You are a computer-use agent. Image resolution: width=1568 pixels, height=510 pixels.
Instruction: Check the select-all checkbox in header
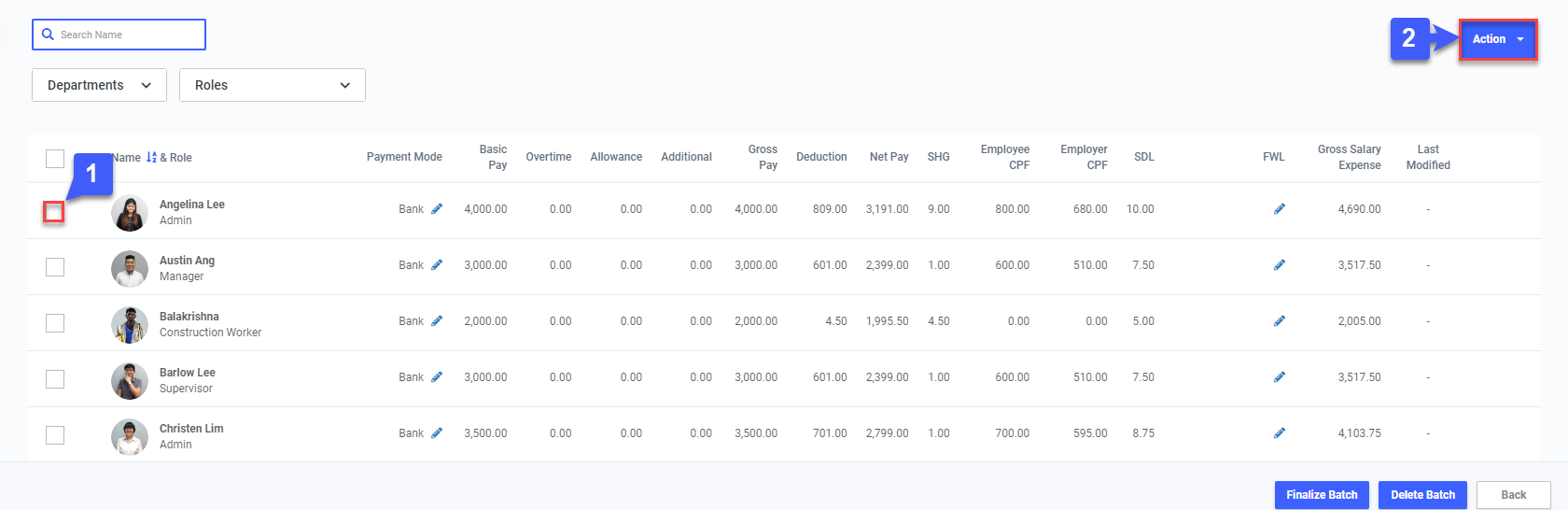55,159
